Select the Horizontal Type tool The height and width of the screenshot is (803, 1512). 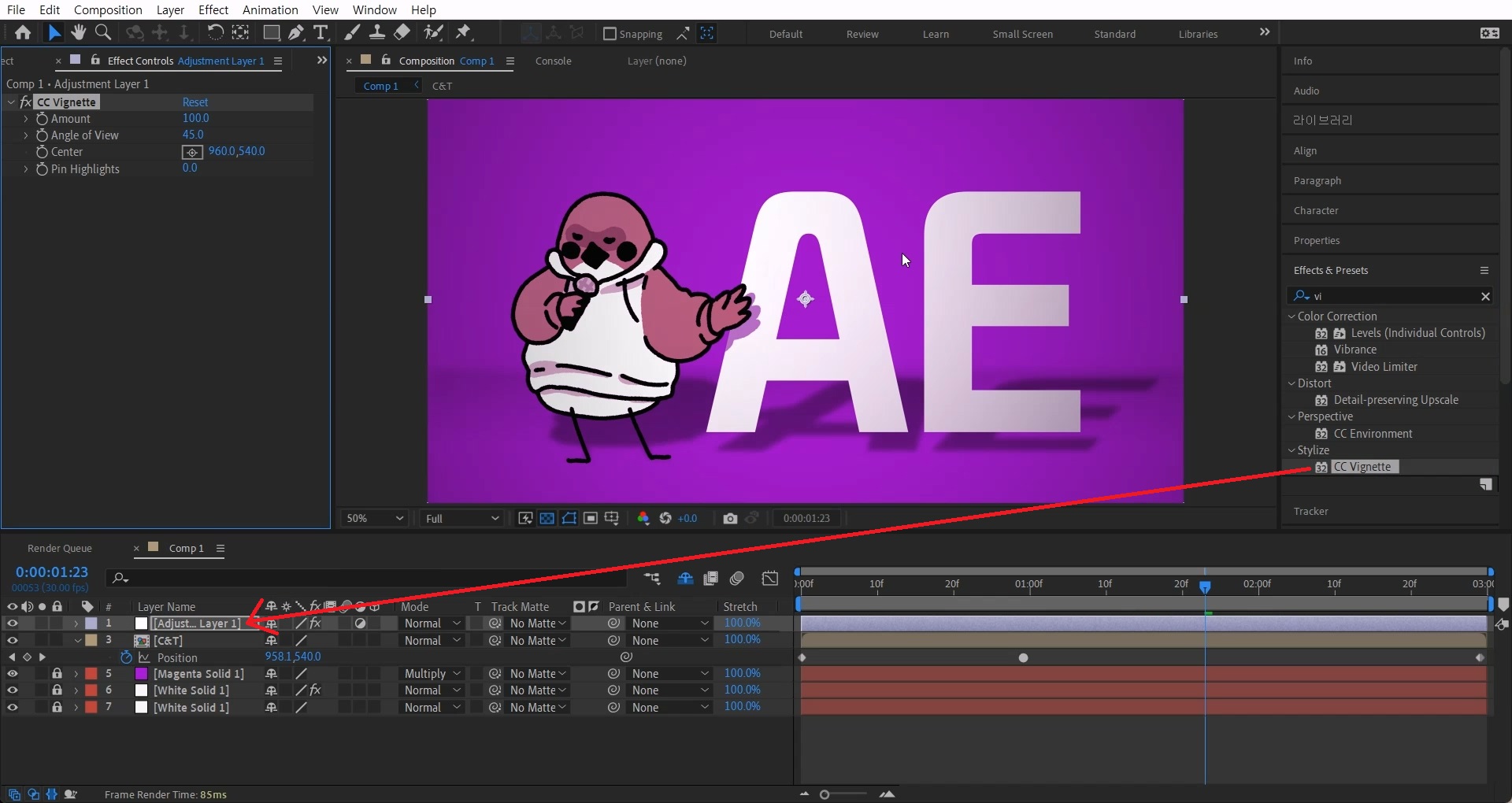pyautogui.click(x=321, y=32)
